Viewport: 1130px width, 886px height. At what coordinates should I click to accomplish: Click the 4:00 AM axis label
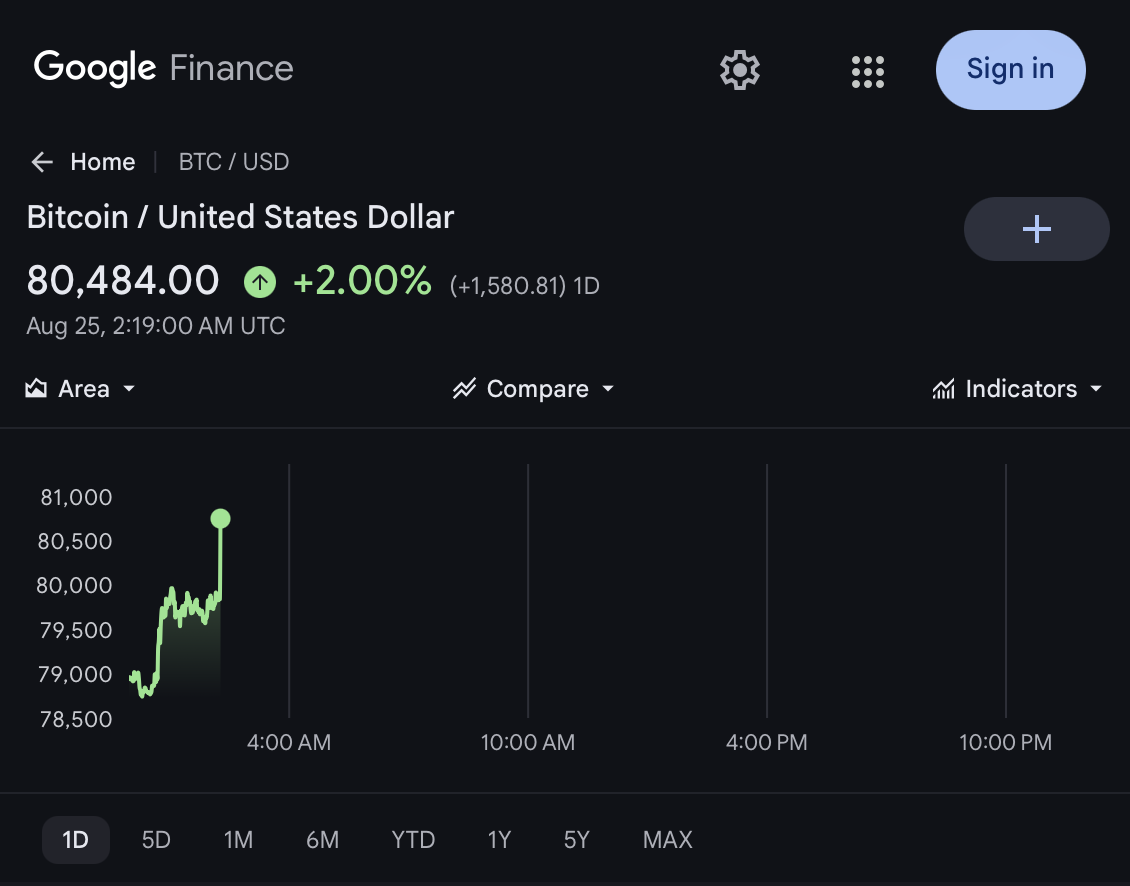pyautogui.click(x=289, y=743)
